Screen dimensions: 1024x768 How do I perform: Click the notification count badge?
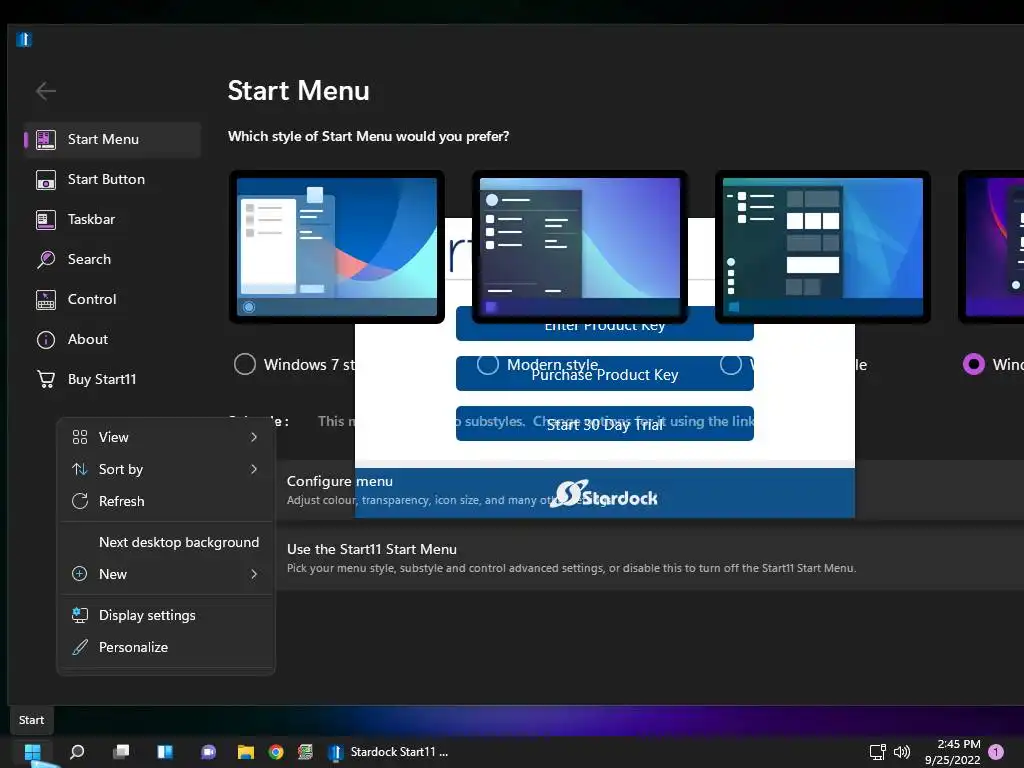pyautogui.click(x=996, y=752)
